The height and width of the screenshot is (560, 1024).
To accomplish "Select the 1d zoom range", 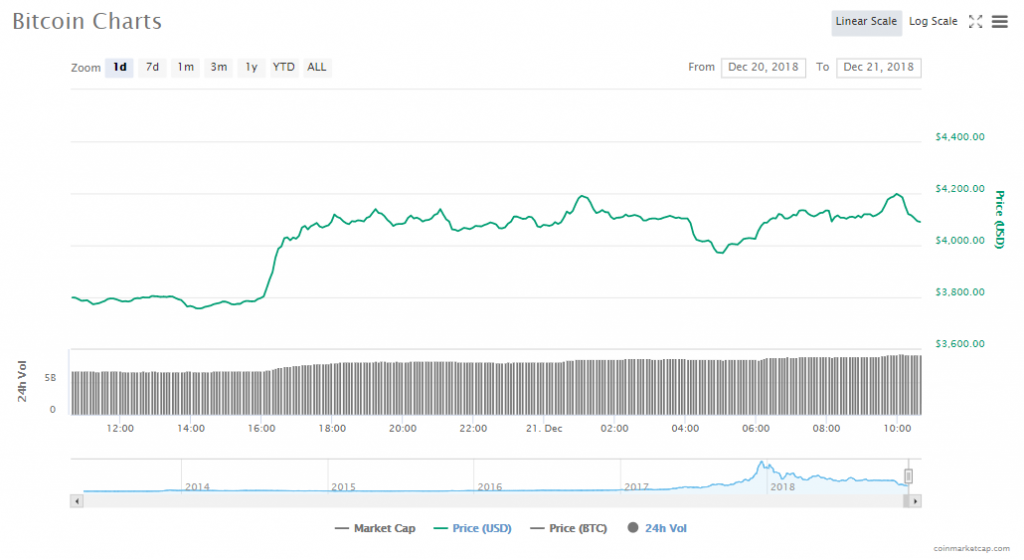I will (119, 67).
